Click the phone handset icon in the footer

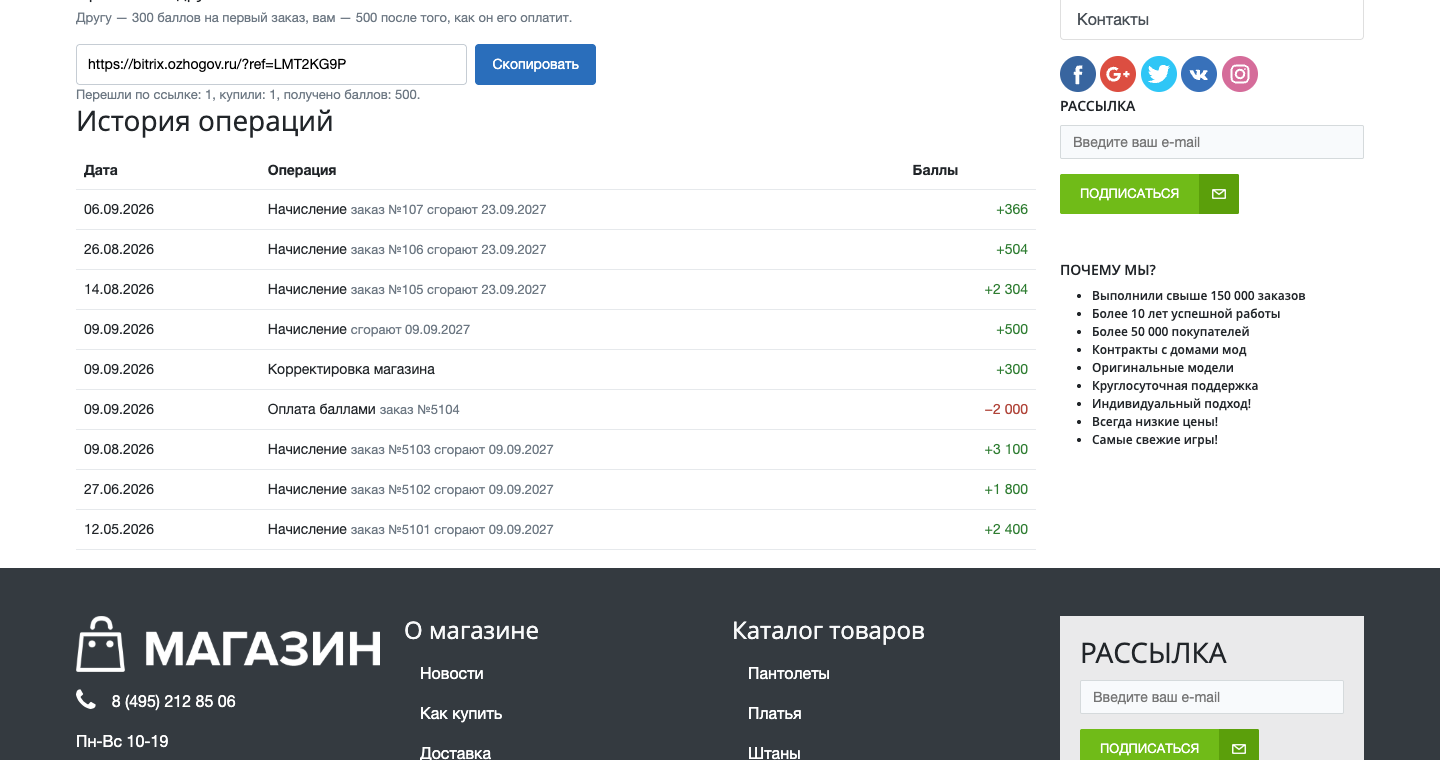click(x=86, y=700)
